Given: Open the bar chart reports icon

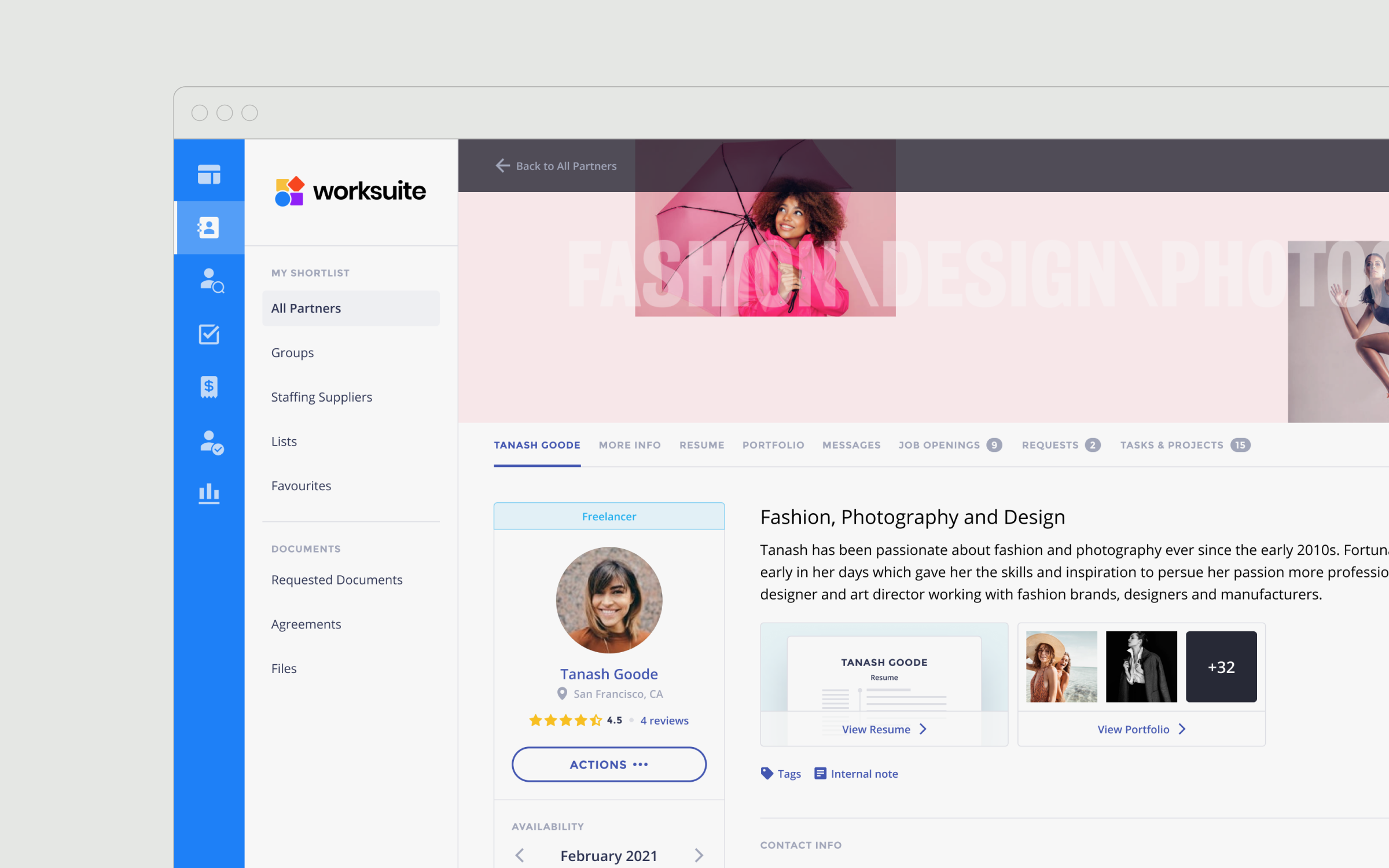Looking at the screenshot, I should [209, 494].
